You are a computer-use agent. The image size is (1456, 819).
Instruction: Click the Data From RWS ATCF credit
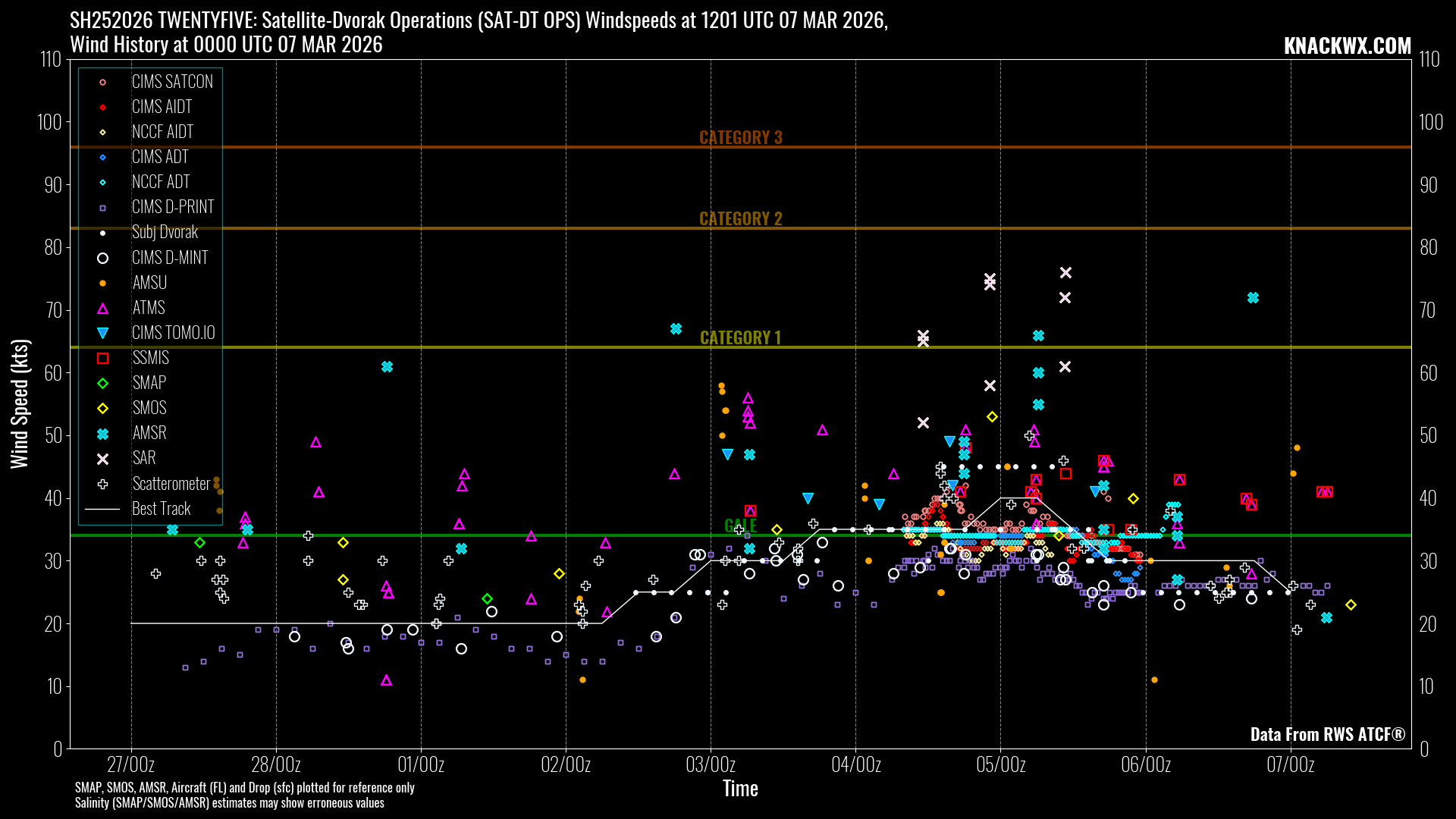(x=1327, y=734)
